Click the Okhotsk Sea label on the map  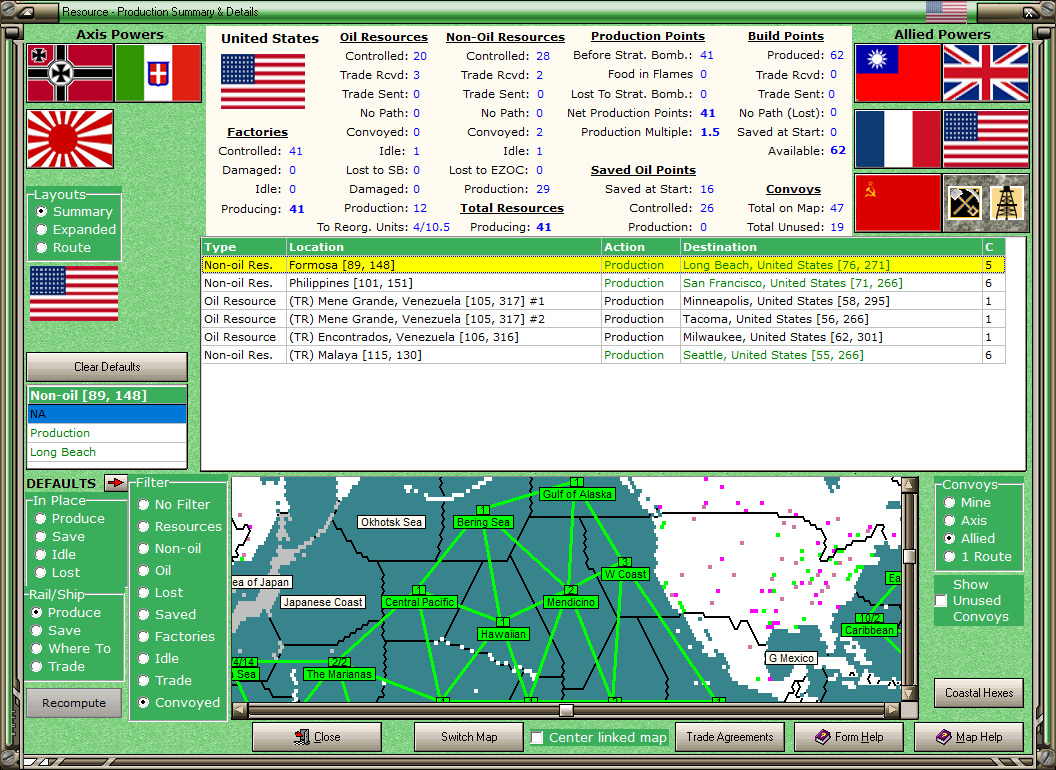pyautogui.click(x=391, y=522)
